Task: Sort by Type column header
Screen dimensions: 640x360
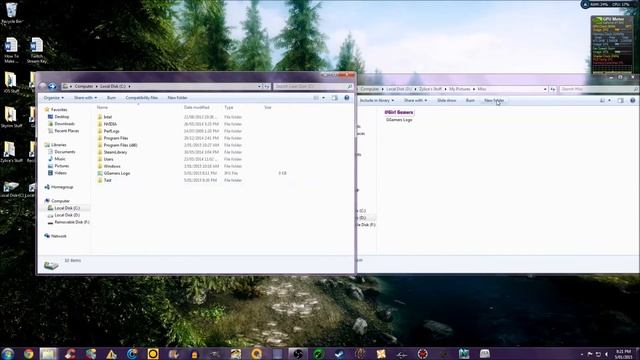Action: coord(229,107)
